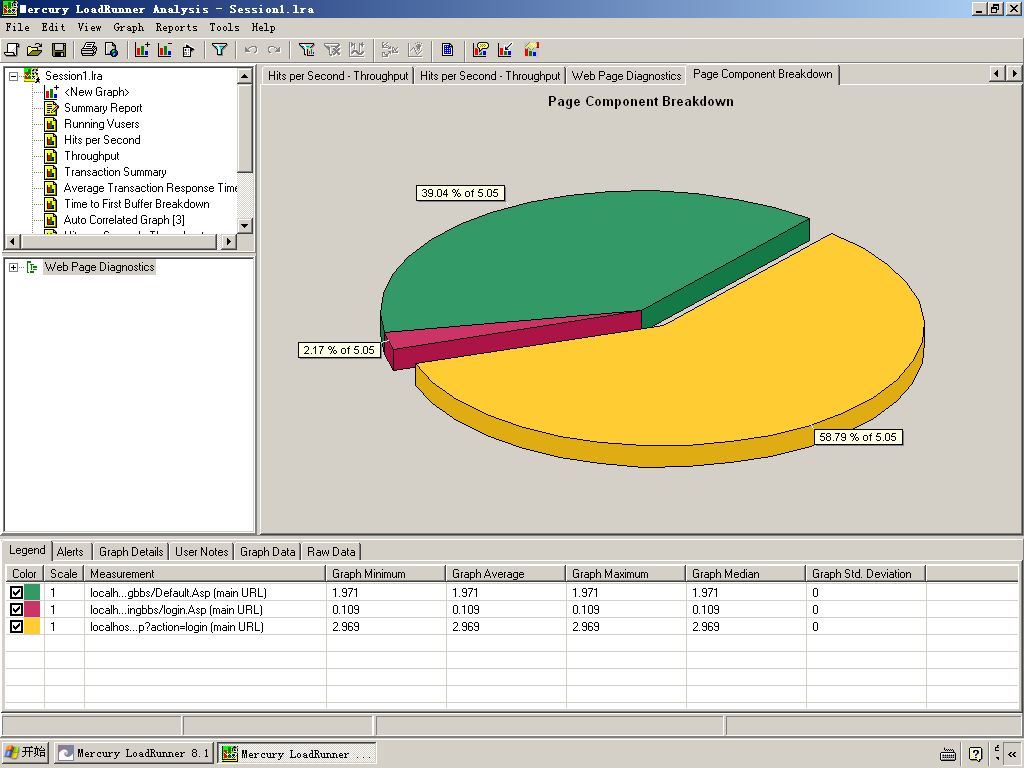
Task: Collapse the Session1.lra tree node
Action: click(13, 76)
